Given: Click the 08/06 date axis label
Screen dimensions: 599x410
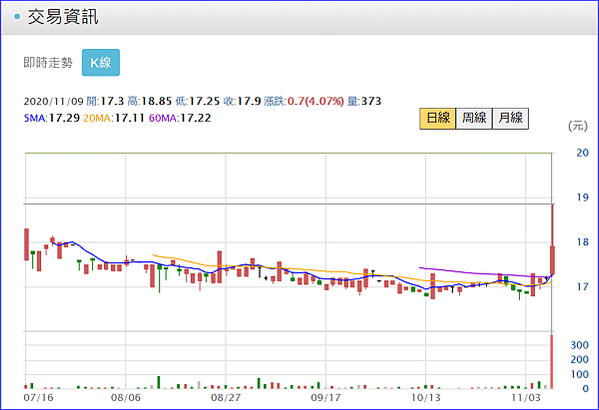Looking at the screenshot, I should click(126, 398).
